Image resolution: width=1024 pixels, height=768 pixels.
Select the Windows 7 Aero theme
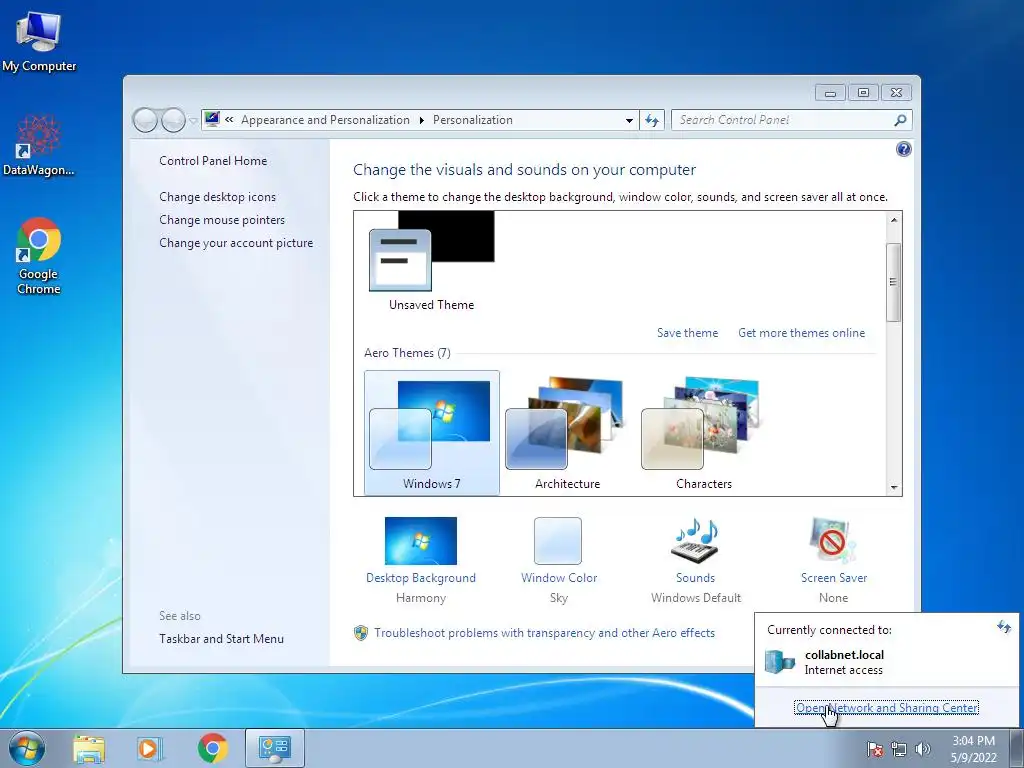click(432, 433)
